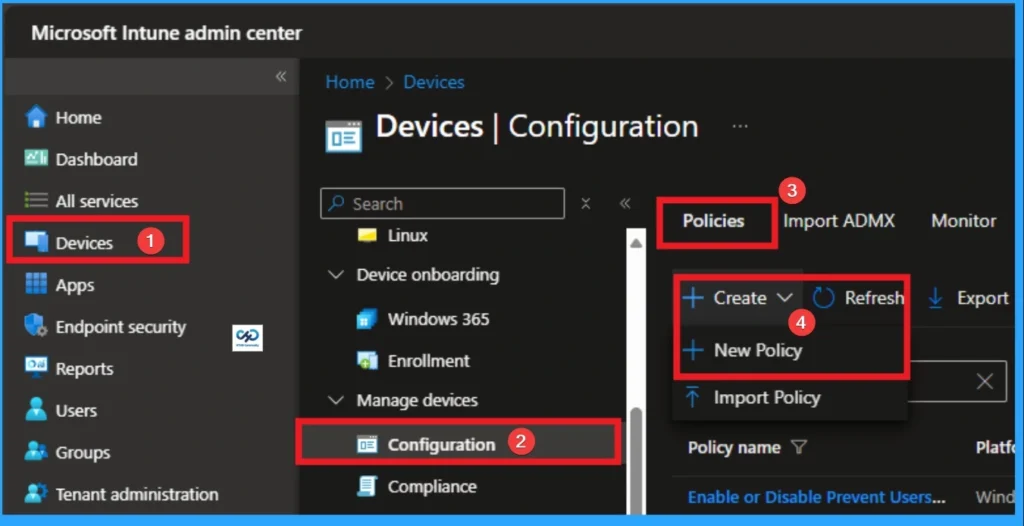Click the Refresh button label
1024x526 pixels.
[874, 298]
